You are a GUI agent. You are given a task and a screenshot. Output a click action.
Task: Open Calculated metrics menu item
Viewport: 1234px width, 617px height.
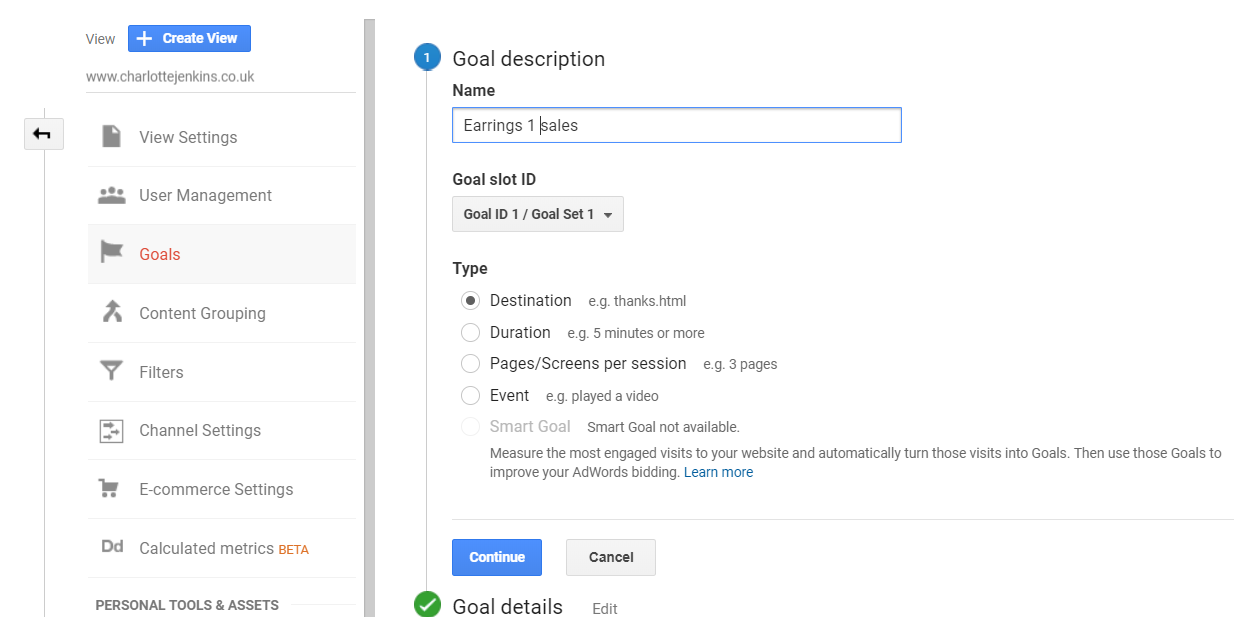[x=222, y=548]
